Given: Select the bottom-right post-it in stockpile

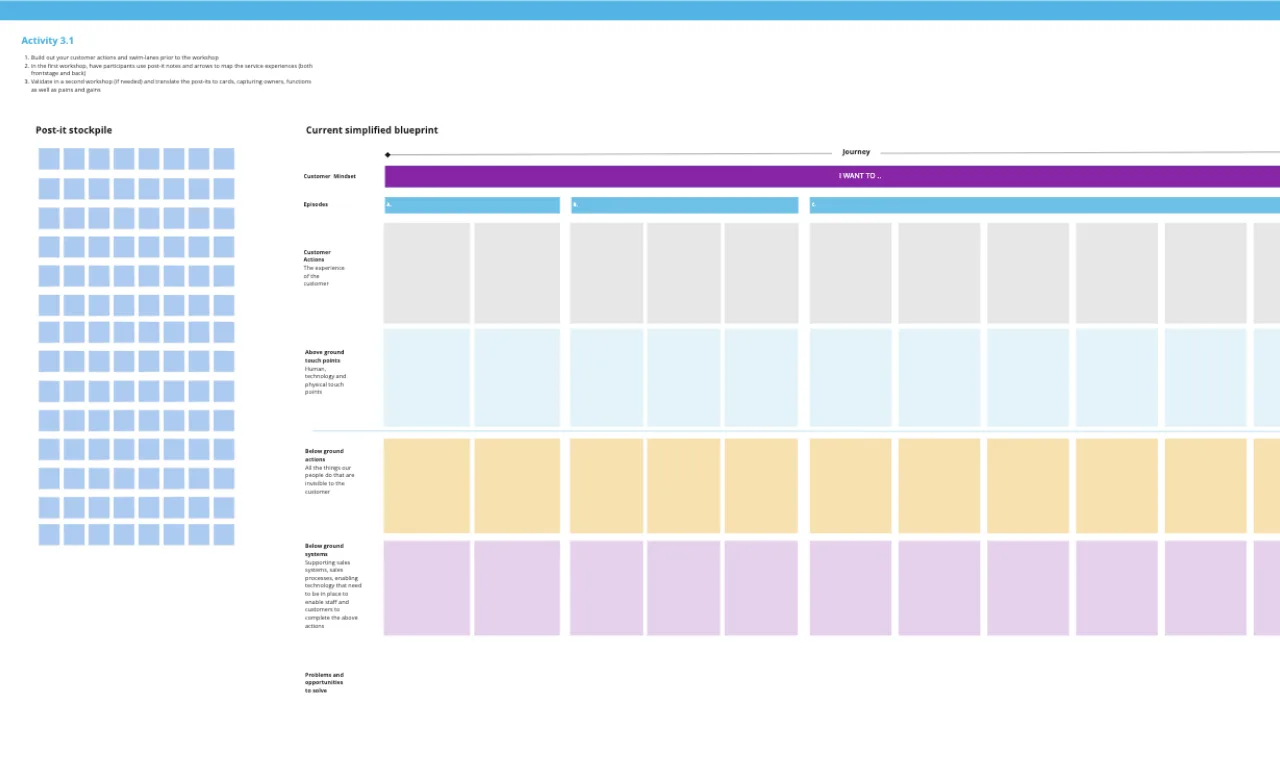Looking at the screenshot, I should (x=223, y=536).
